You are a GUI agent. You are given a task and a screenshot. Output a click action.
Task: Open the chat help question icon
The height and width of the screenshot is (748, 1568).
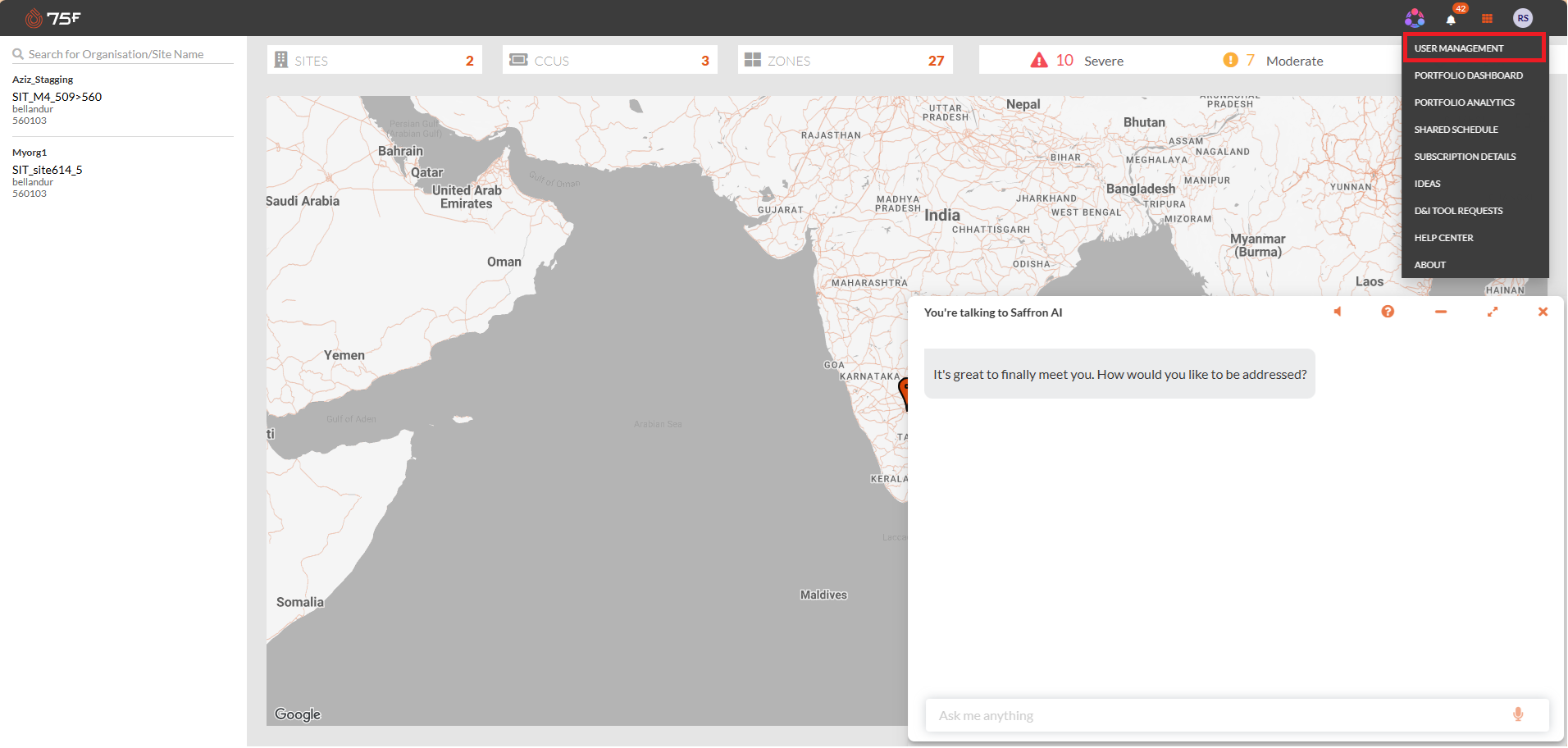[x=1388, y=312]
